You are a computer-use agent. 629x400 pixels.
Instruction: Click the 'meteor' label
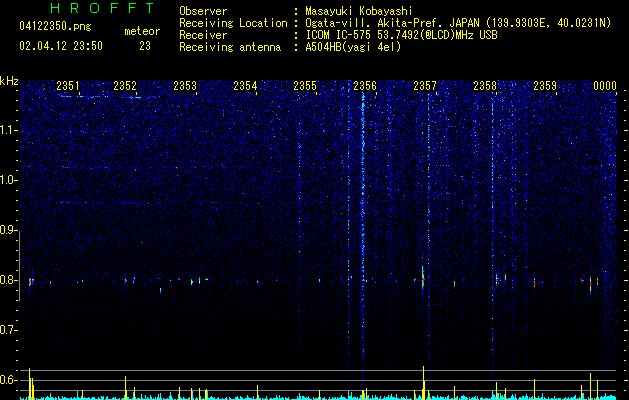142,31
